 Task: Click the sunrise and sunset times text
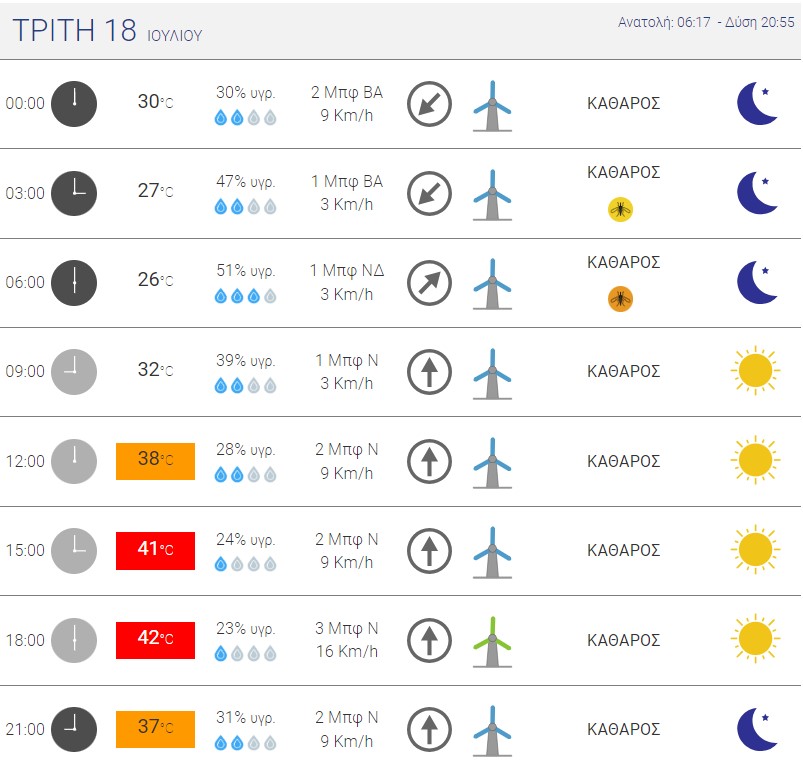706,22
